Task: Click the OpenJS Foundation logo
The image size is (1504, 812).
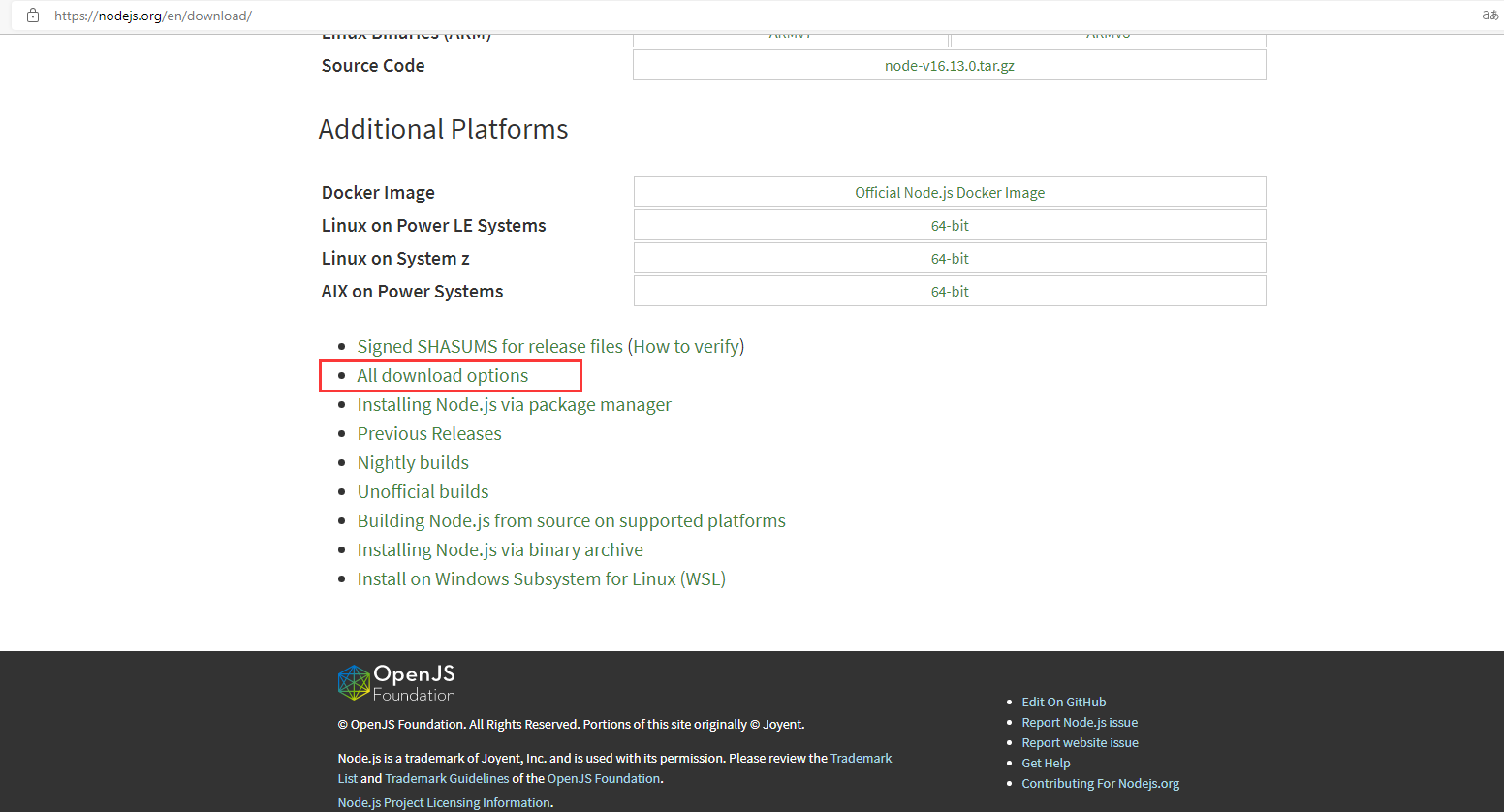Action: (x=396, y=682)
